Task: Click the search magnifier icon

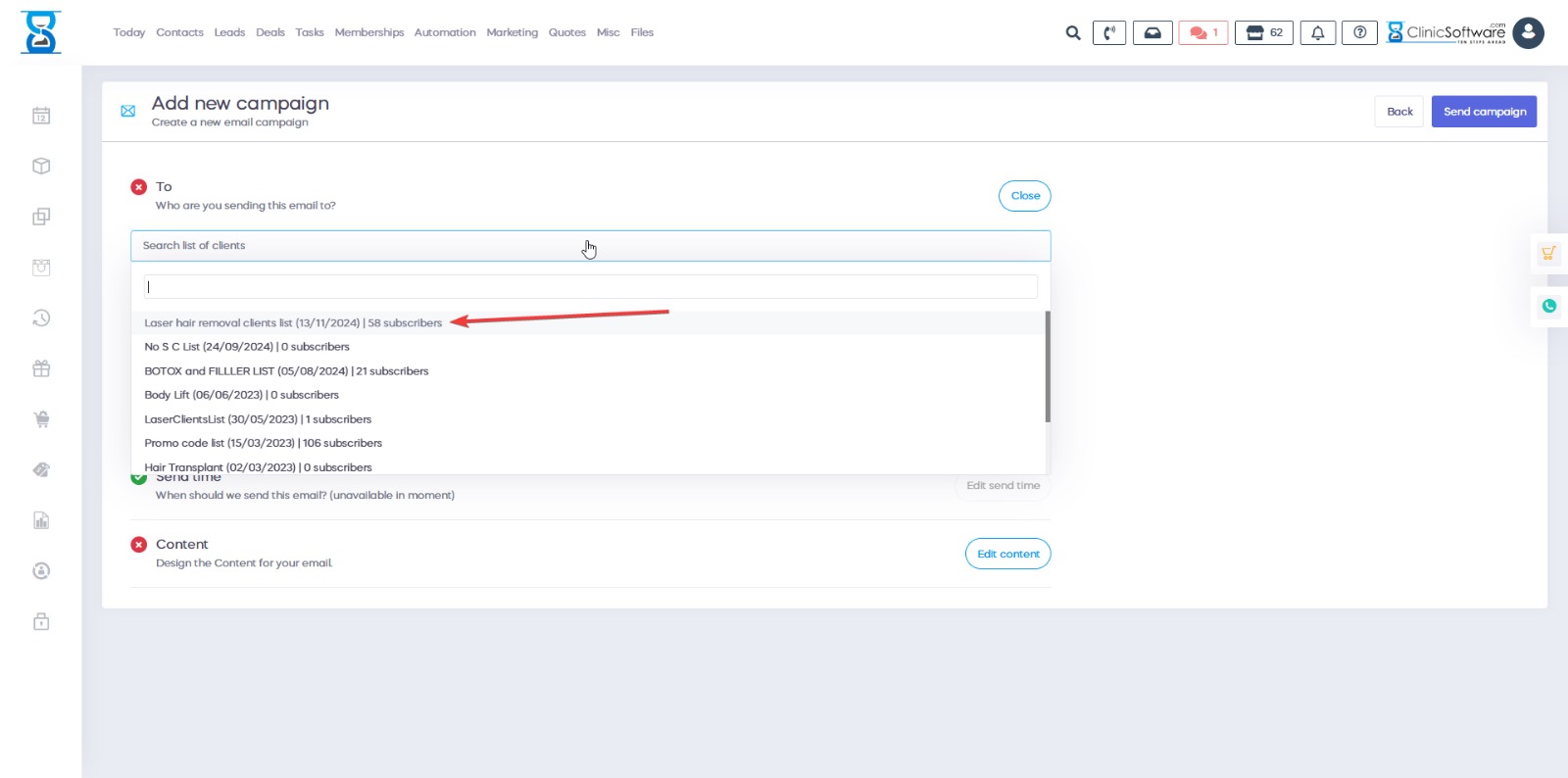Action: [x=1073, y=33]
